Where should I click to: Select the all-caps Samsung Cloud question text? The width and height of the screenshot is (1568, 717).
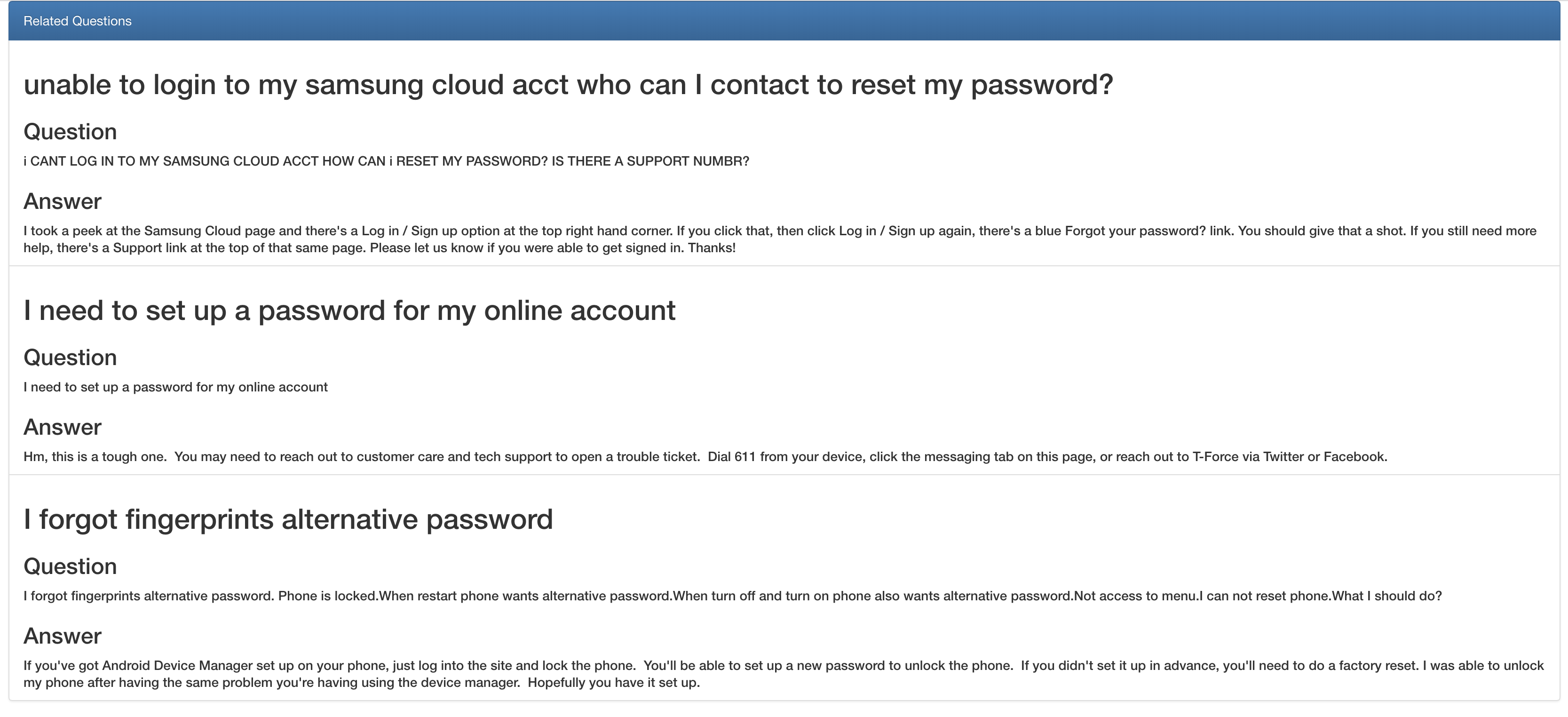coord(386,161)
